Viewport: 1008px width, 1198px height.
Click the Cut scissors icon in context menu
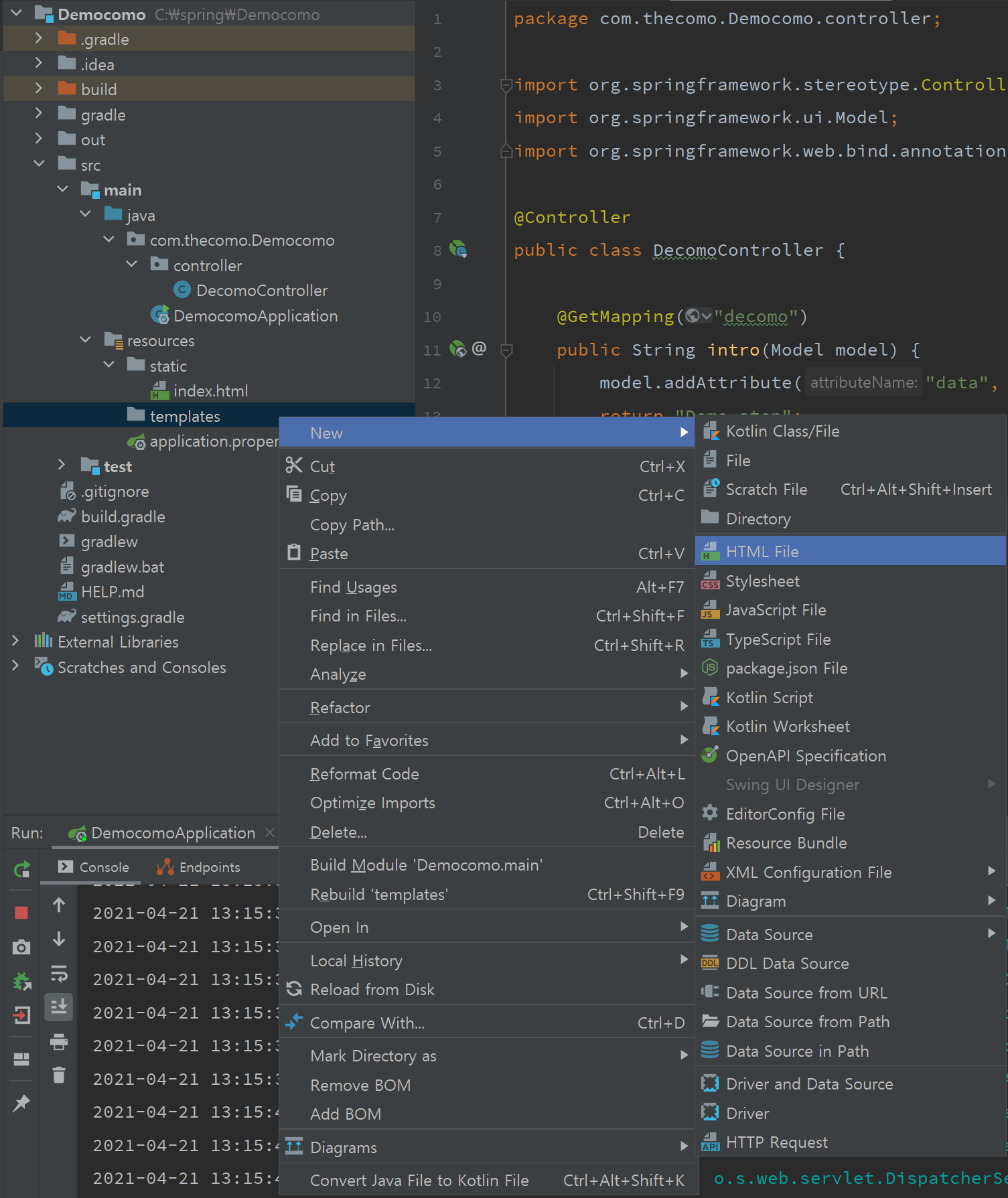(294, 465)
